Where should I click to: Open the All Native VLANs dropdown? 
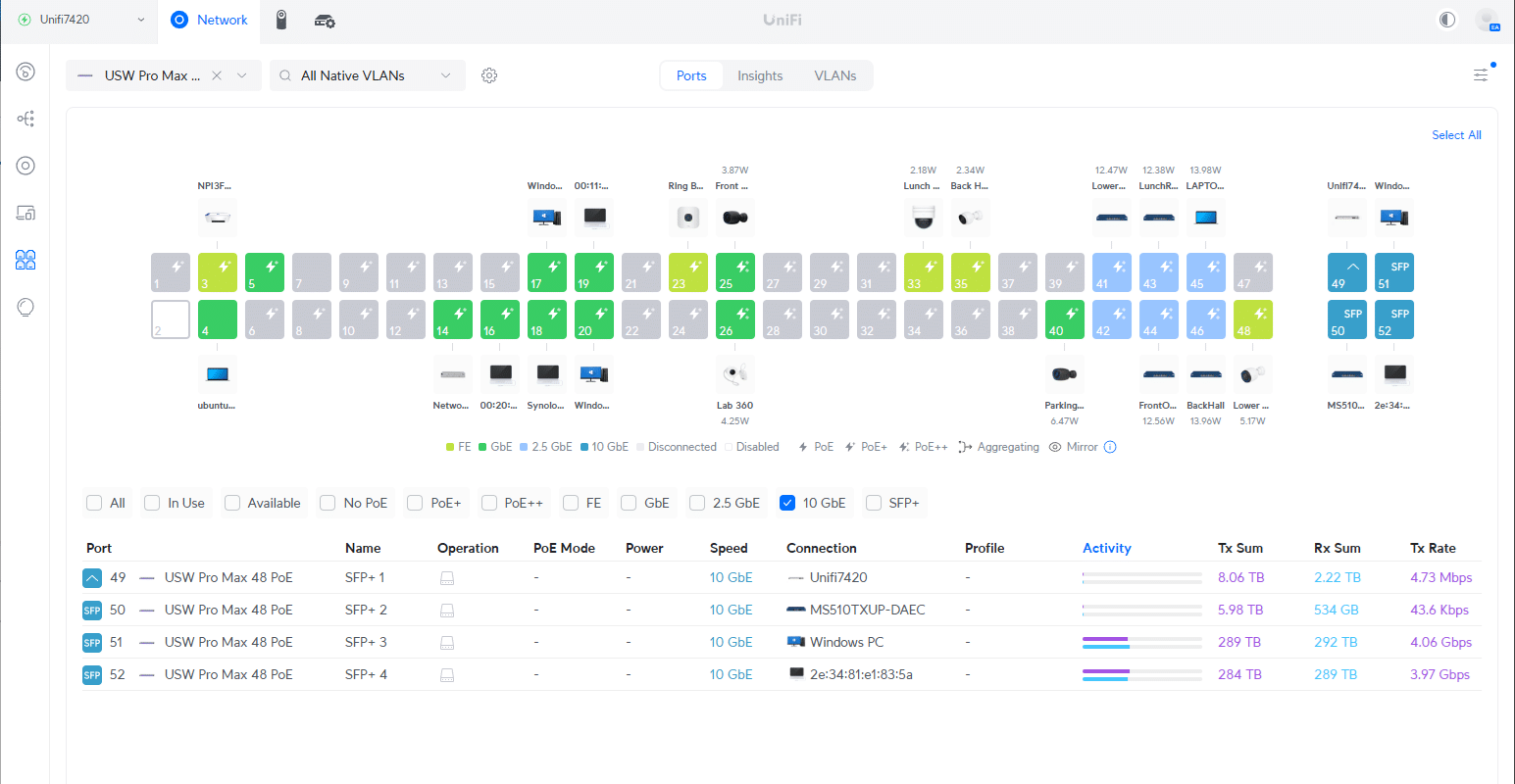tap(368, 75)
